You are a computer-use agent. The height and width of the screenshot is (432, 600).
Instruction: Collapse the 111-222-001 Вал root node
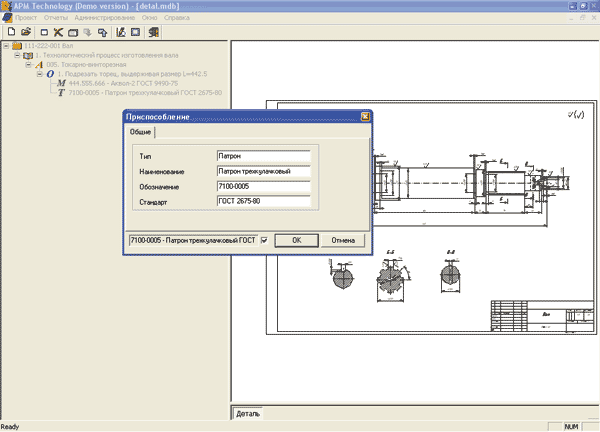(x=6, y=45)
